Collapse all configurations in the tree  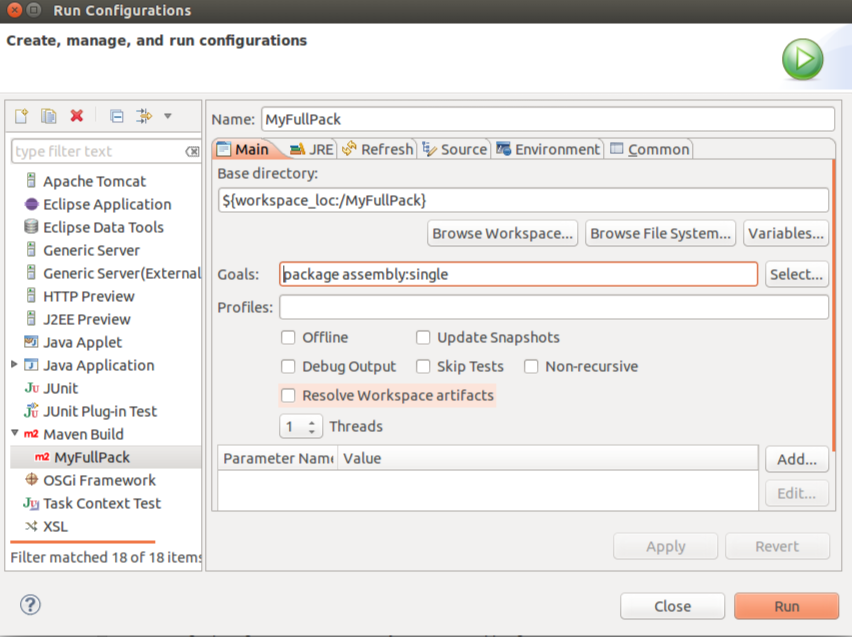(x=116, y=116)
